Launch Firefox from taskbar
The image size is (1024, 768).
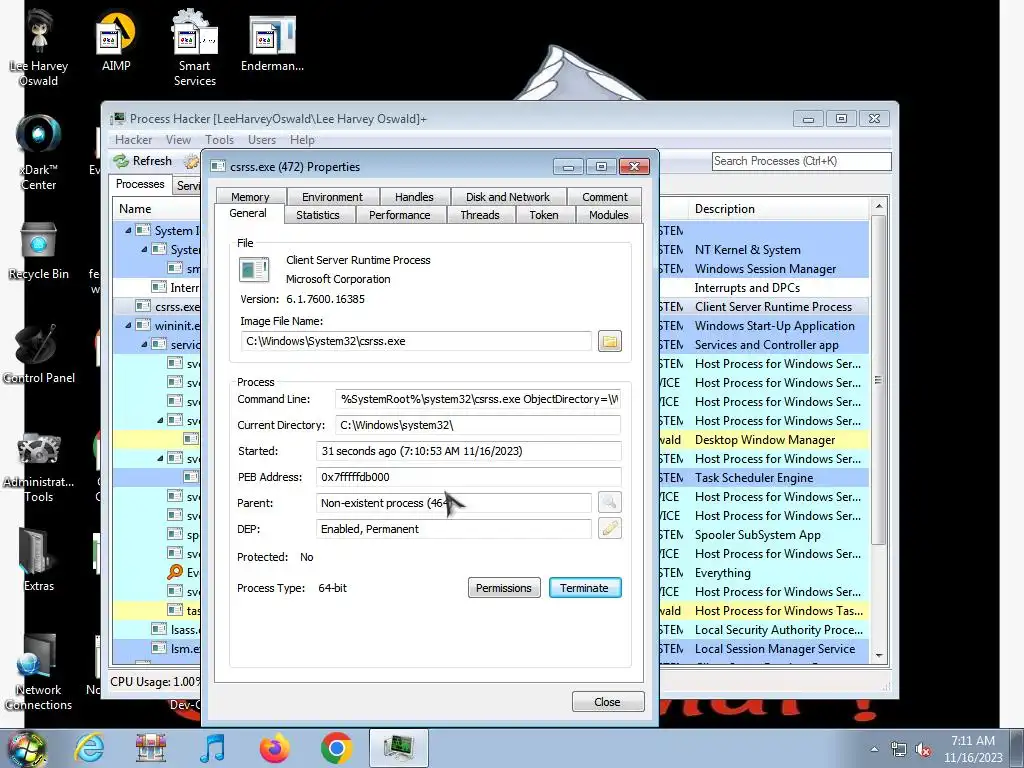pos(274,748)
